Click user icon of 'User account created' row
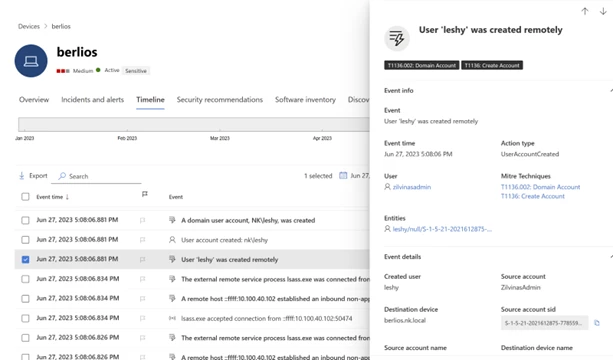613x360 pixels. click(172, 240)
